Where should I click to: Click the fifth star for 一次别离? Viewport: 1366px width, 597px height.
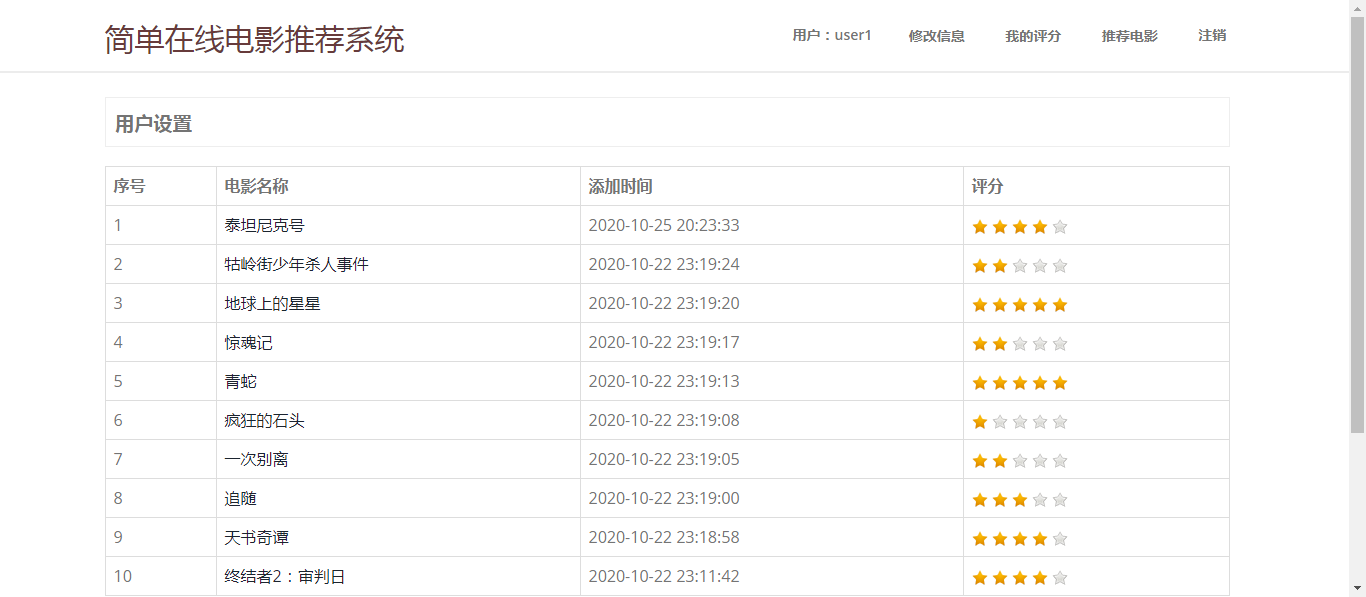click(x=1060, y=461)
